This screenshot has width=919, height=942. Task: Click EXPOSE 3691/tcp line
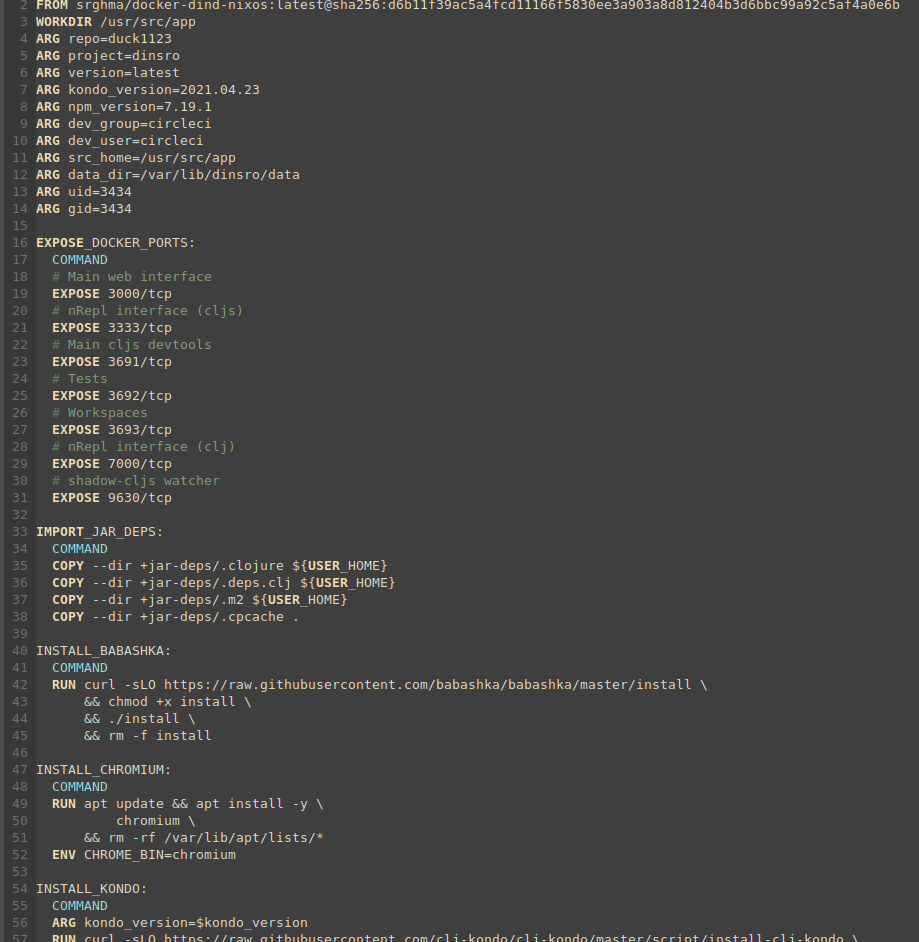[x=112, y=362]
